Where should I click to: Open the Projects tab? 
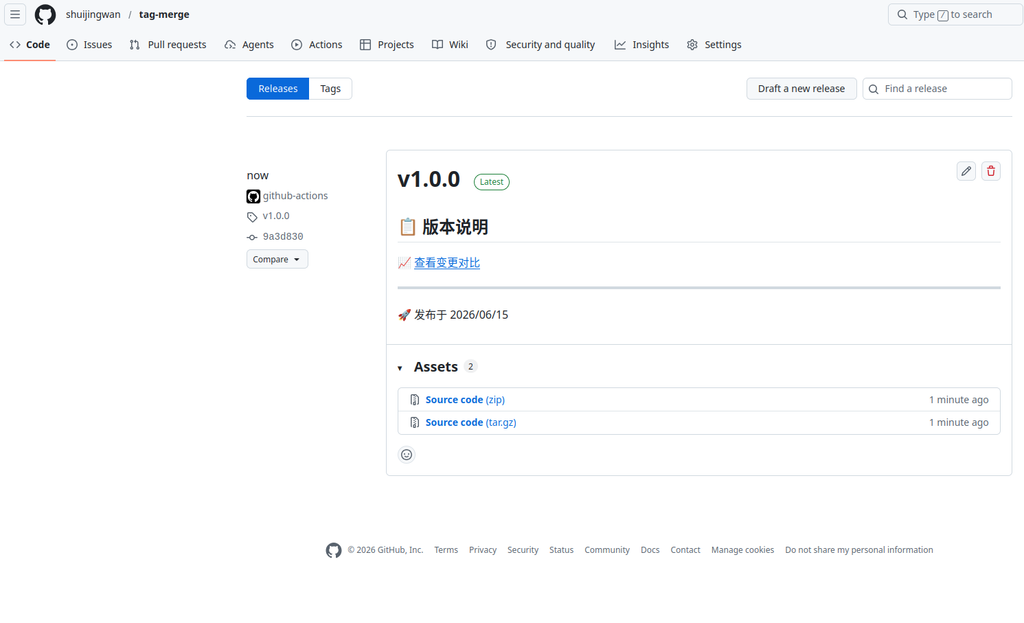click(387, 44)
